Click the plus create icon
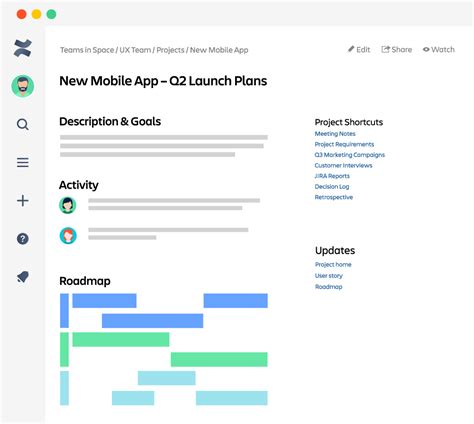 pos(23,201)
